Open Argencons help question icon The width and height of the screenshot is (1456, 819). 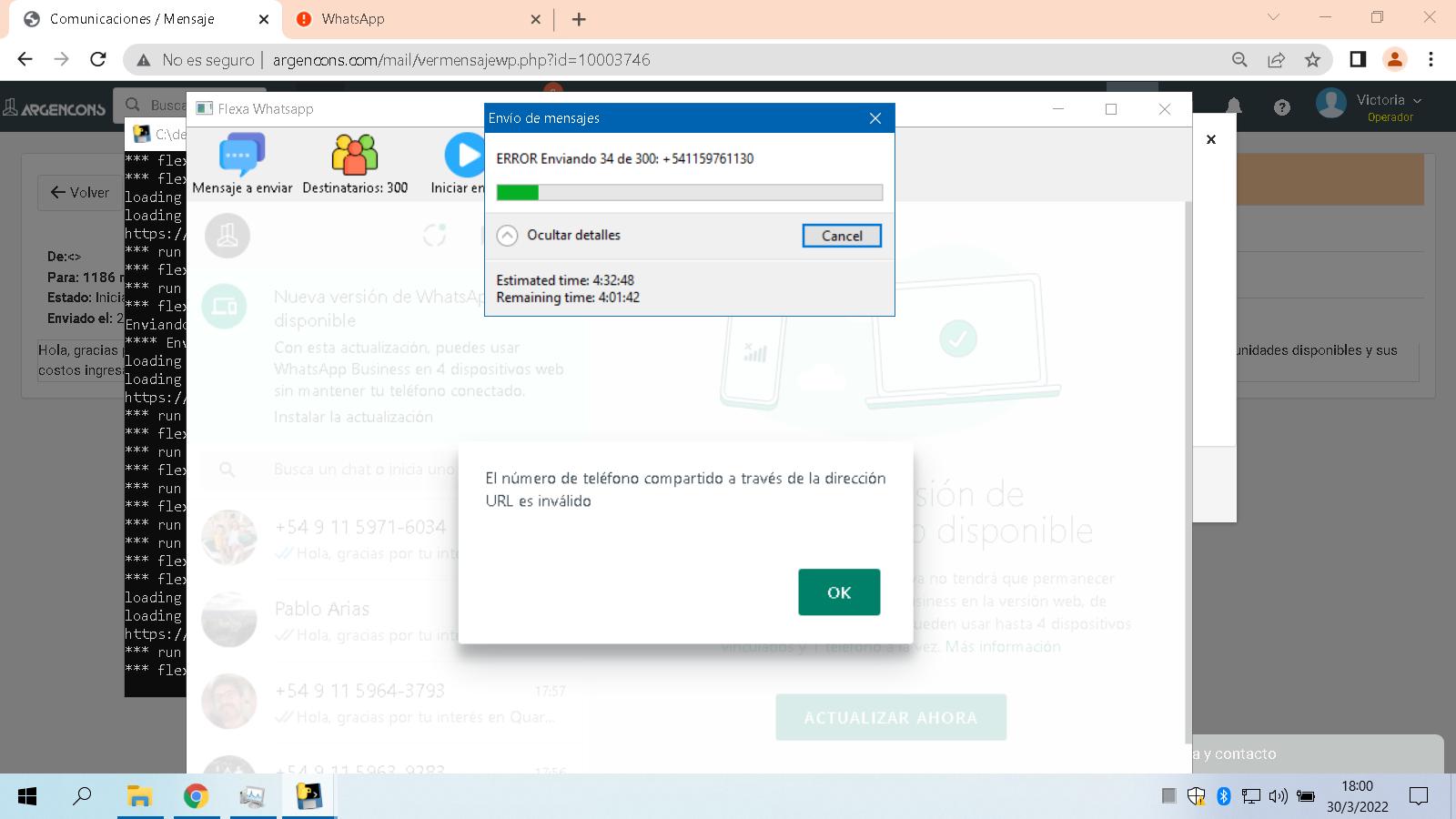coord(1282,107)
